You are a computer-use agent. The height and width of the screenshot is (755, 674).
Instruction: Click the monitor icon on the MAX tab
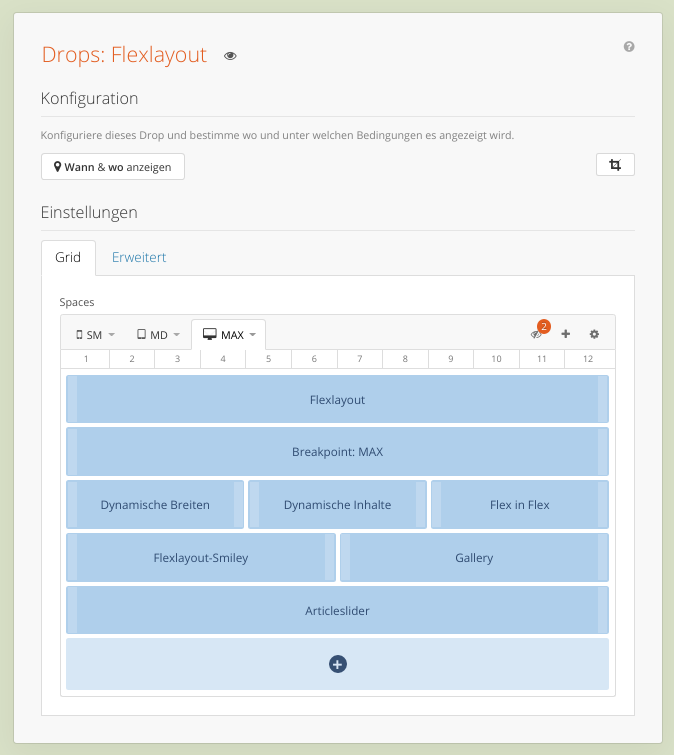click(x=209, y=334)
